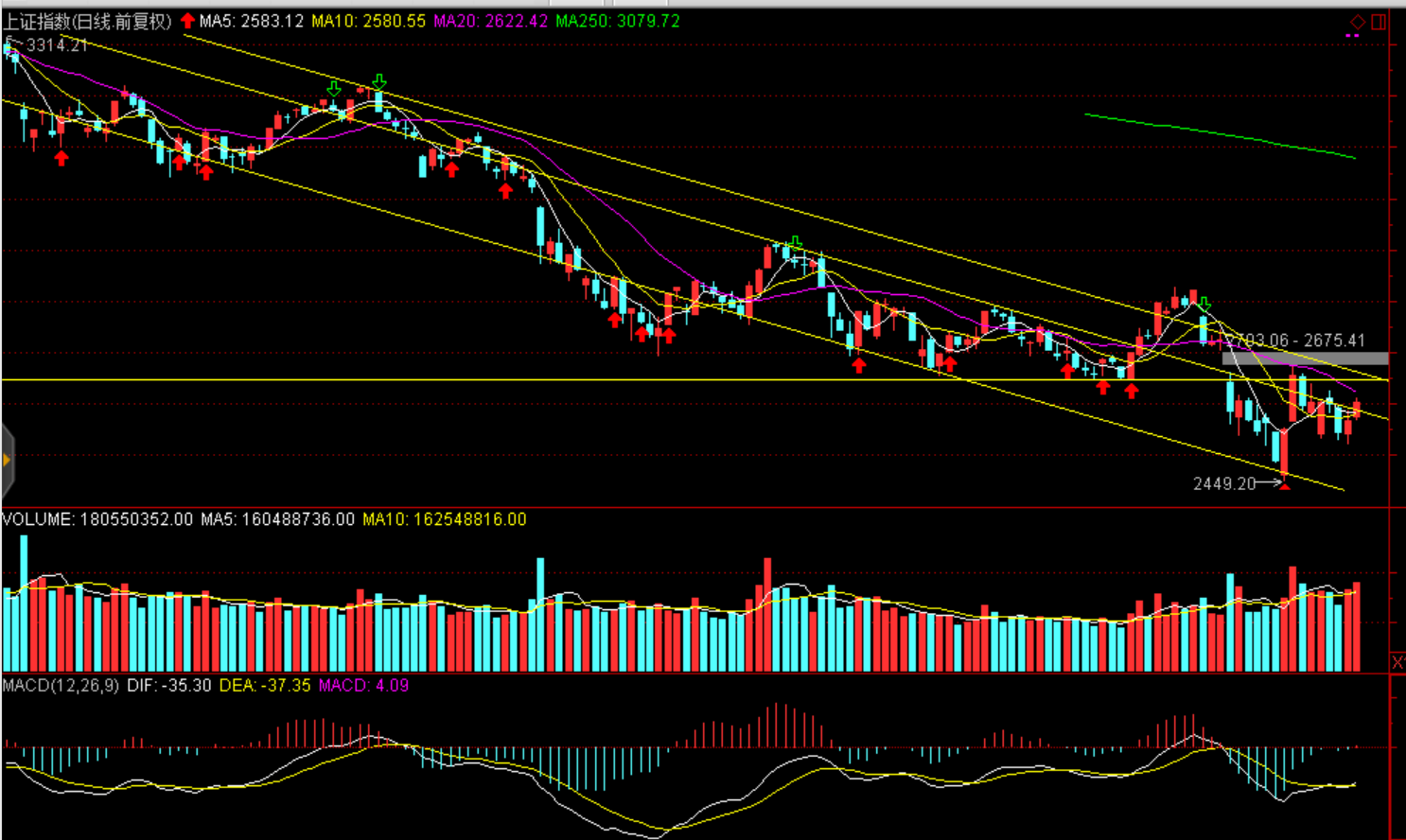The image size is (1406, 840).
Task: Select the MA5 indicator label
Action: point(251,21)
